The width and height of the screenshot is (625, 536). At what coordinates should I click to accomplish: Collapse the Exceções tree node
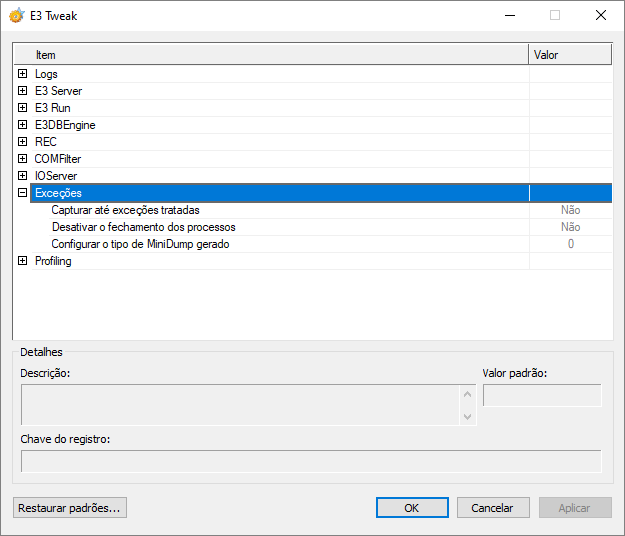coord(22,193)
